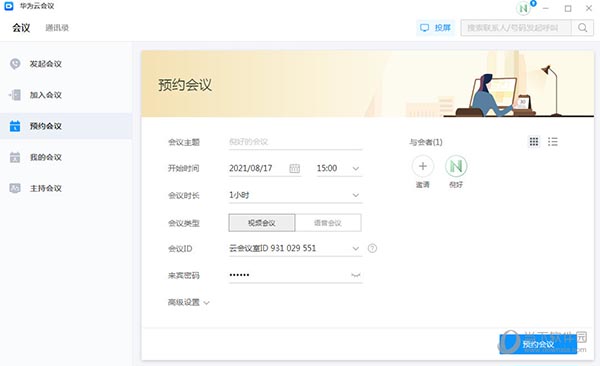Switch attendees to grid view
Viewport: 600px width, 366px height.
point(534,142)
